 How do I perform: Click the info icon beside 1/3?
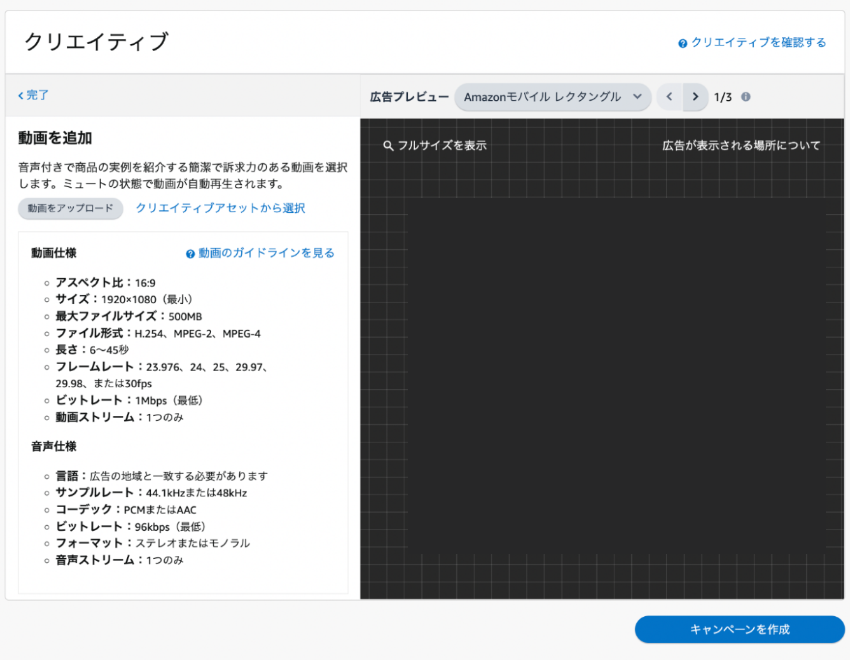746,97
